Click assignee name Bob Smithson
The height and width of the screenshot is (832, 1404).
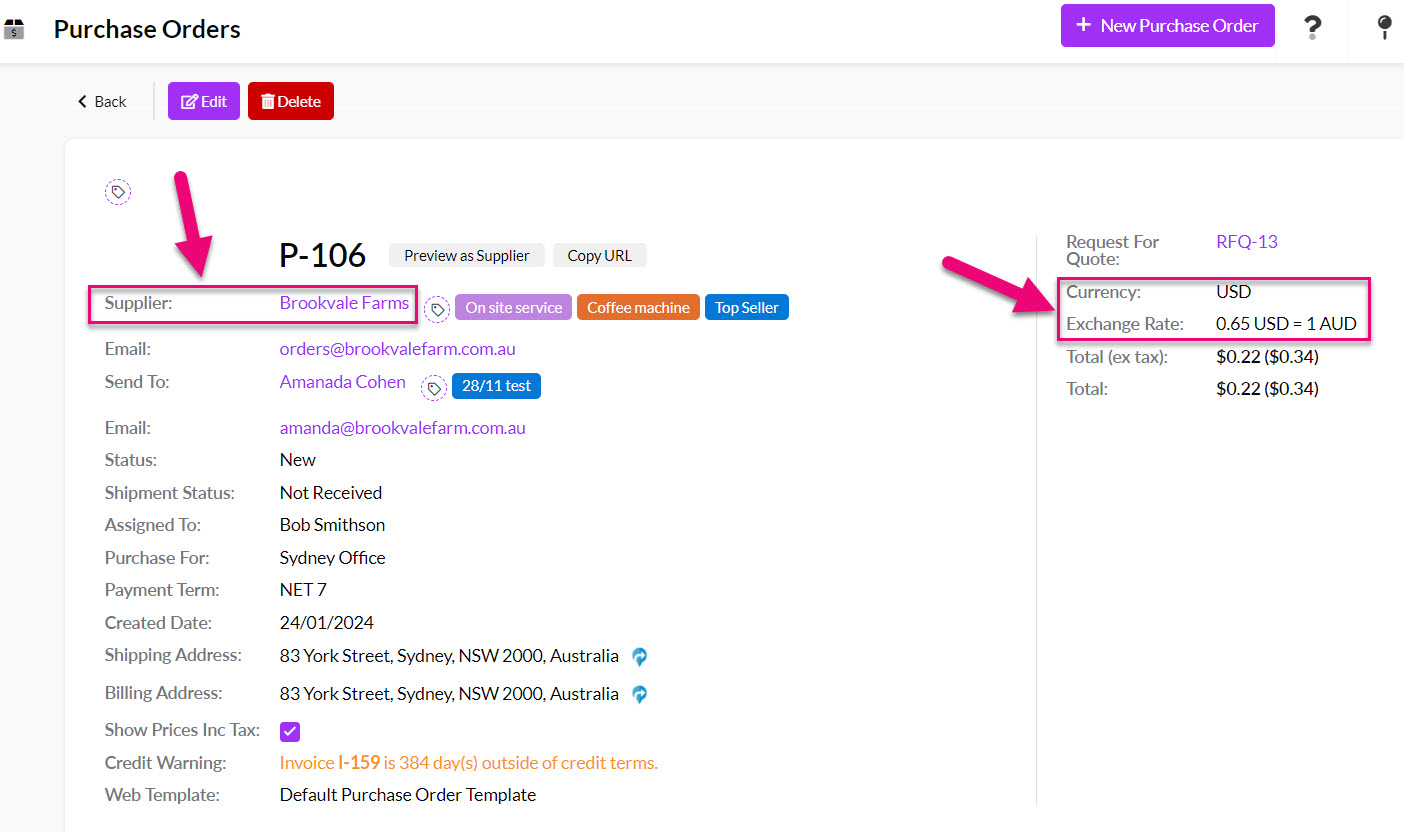pos(332,525)
